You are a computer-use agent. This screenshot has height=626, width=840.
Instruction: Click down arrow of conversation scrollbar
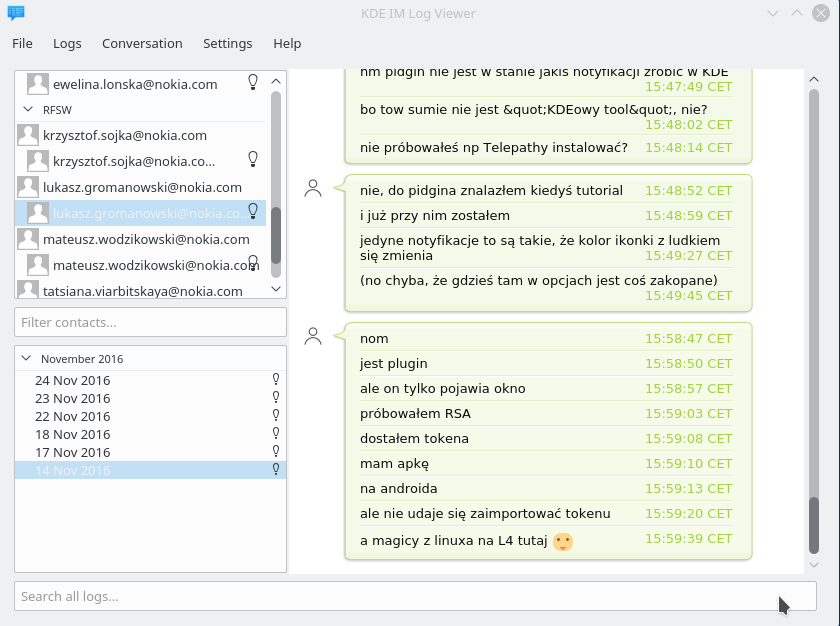pyautogui.click(x=814, y=564)
